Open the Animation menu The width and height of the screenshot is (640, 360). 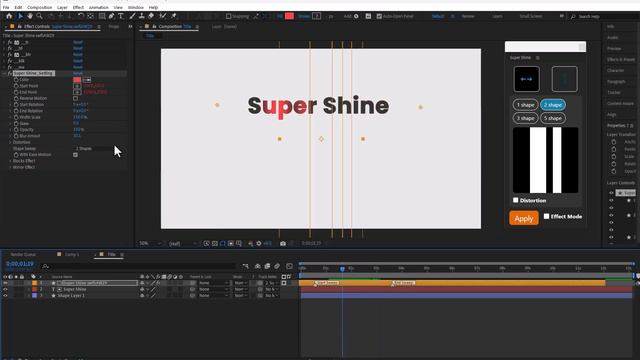pos(99,7)
